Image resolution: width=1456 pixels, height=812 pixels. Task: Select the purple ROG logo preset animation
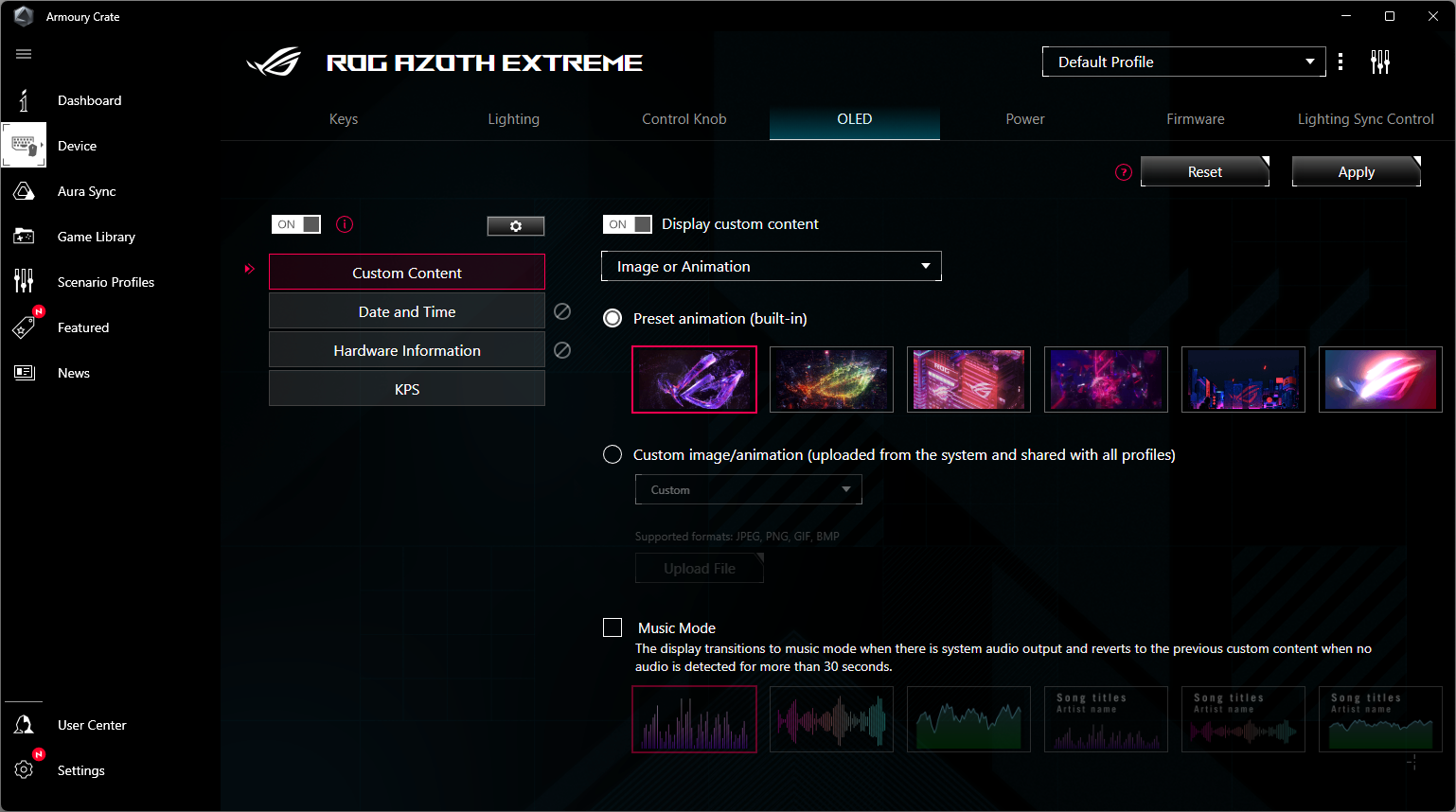click(694, 380)
